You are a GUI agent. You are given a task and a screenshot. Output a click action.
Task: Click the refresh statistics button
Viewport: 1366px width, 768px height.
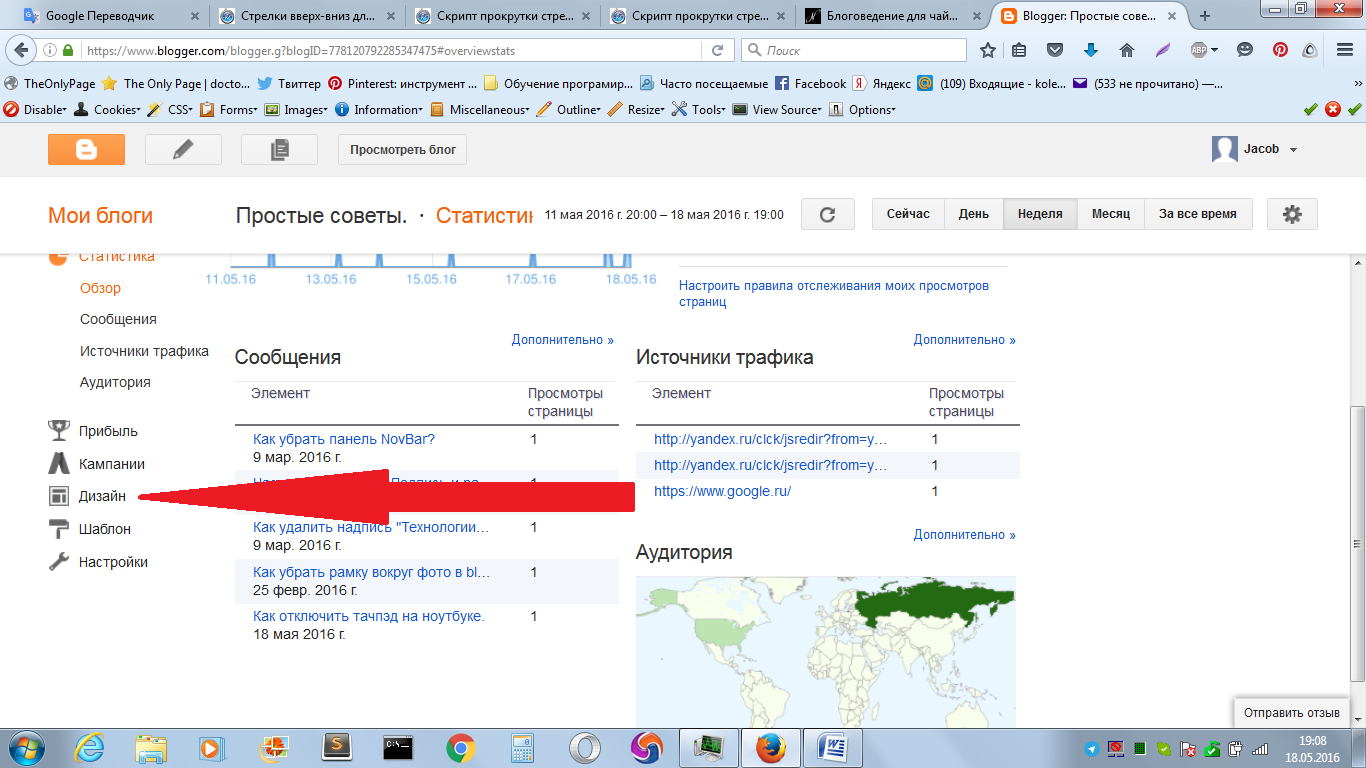(x=826, y=214)
